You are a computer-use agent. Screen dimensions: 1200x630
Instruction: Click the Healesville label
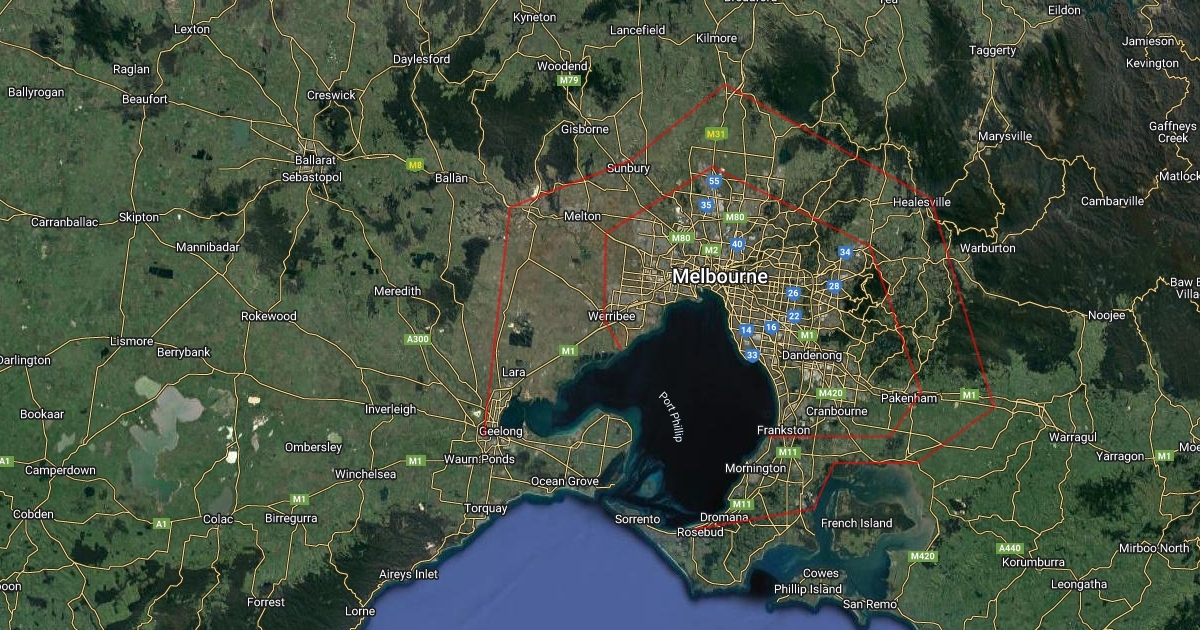pos(922,202)
